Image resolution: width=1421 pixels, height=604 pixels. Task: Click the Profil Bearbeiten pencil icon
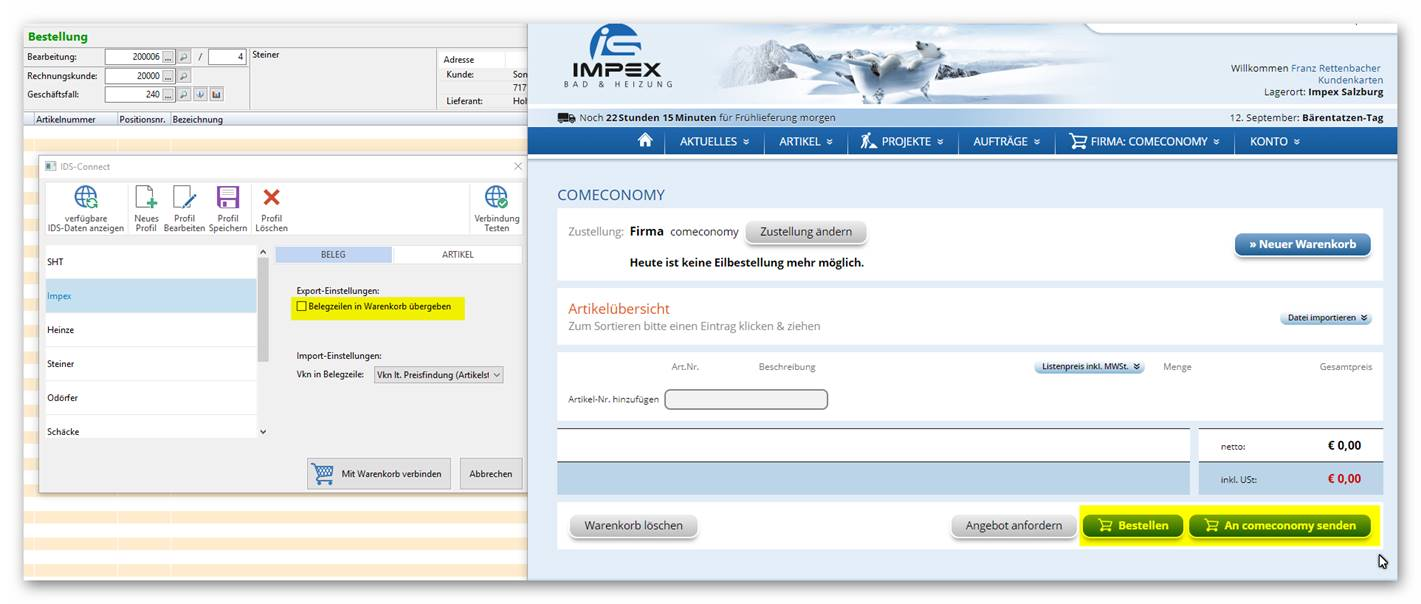point(184,197)
